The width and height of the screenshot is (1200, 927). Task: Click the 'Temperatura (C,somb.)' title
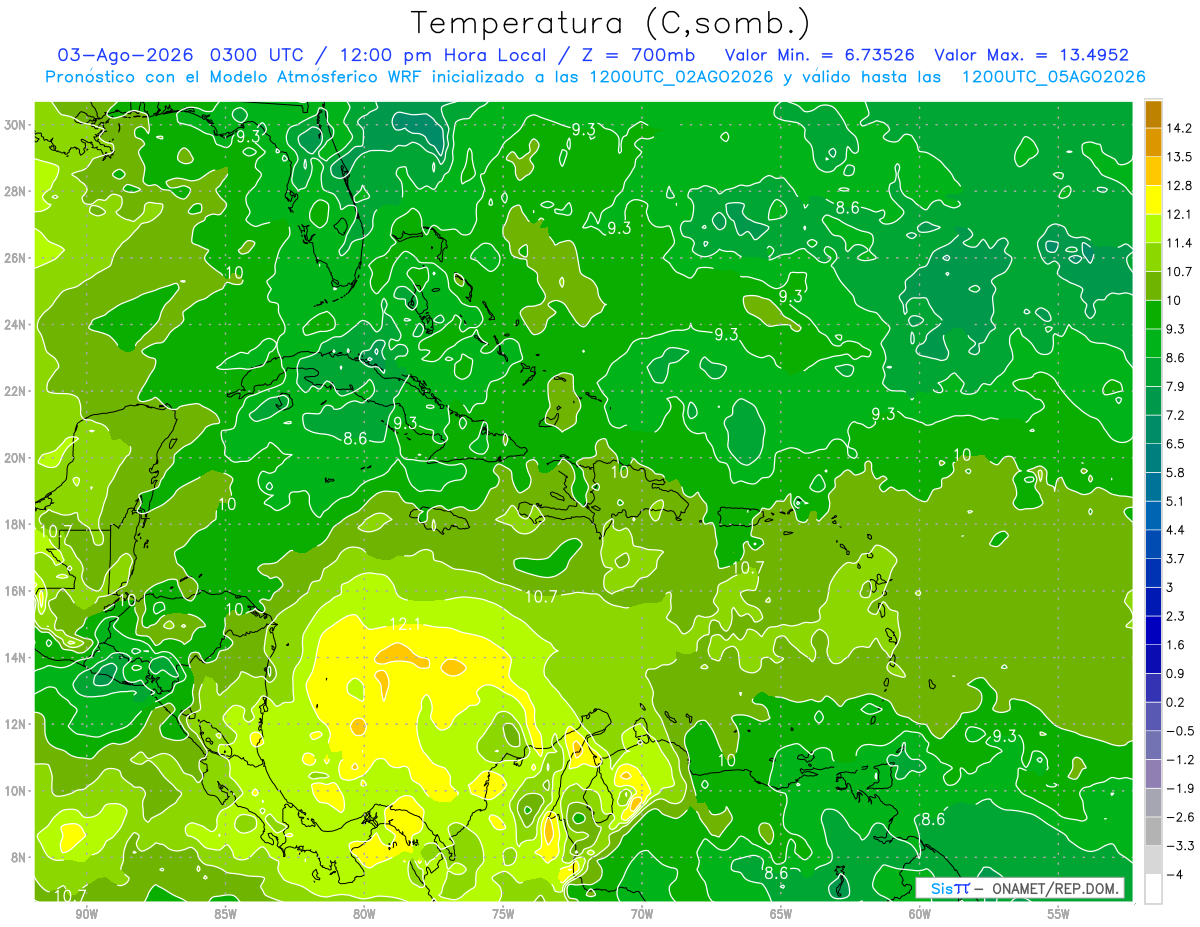(611, 22)
